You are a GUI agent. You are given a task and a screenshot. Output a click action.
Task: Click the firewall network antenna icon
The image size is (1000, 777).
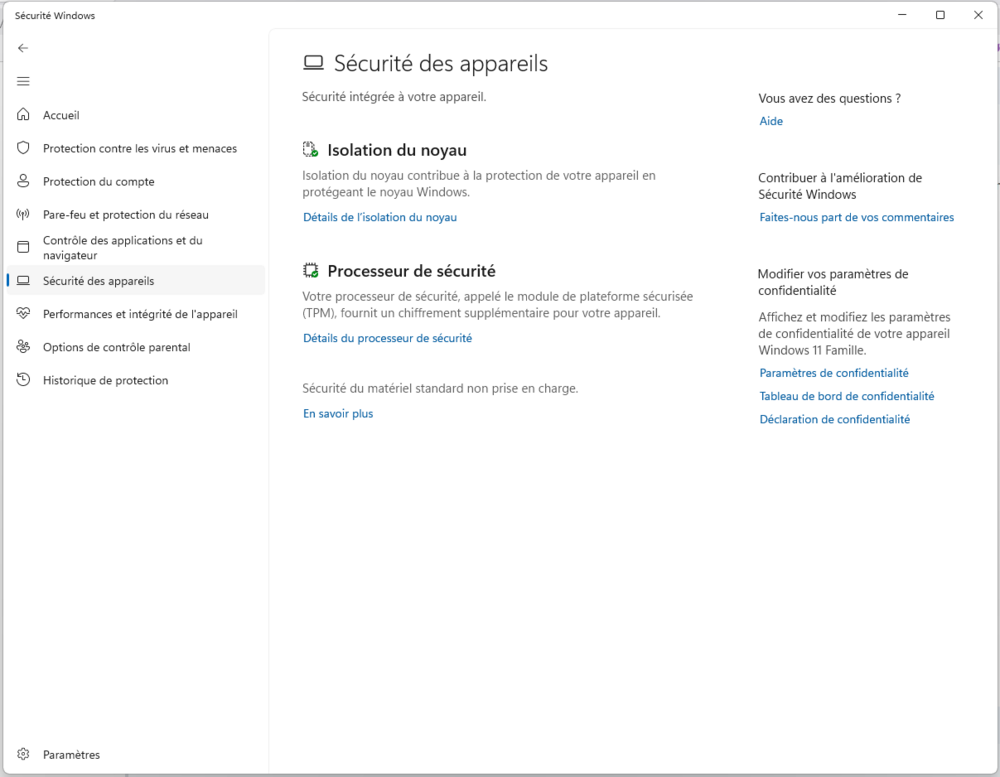[x=23, y=214]
